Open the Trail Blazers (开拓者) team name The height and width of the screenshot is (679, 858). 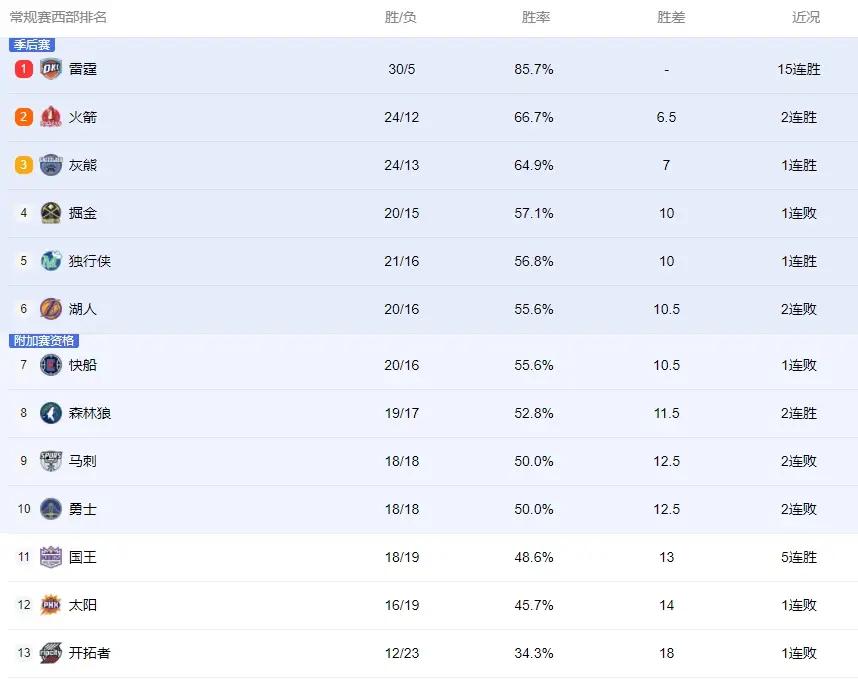pyautogui.click(x=90, y=653)
